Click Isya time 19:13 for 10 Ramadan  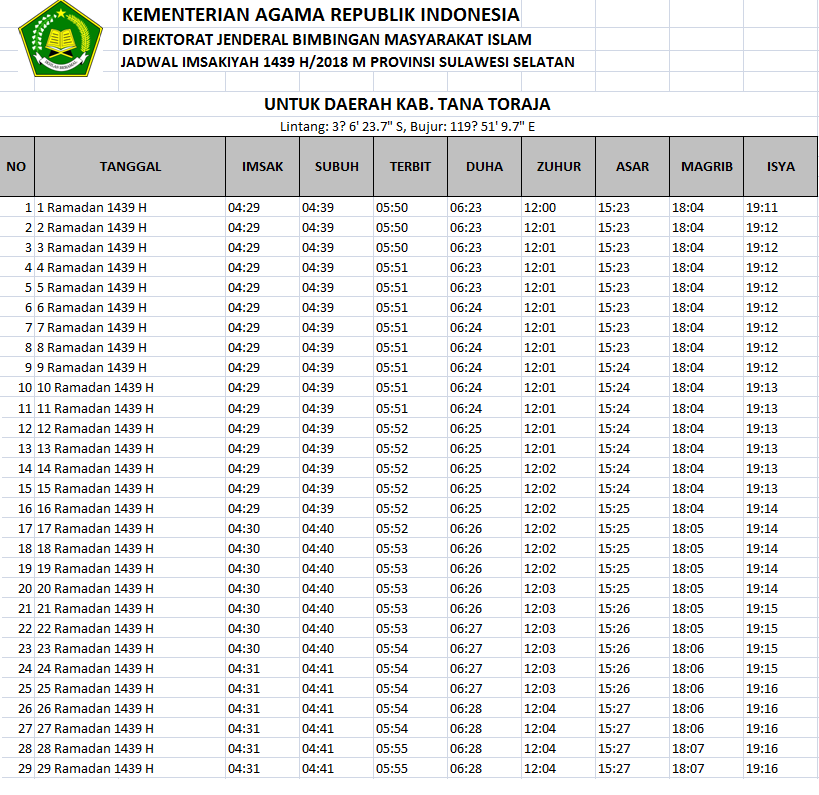tap(780, 388)
